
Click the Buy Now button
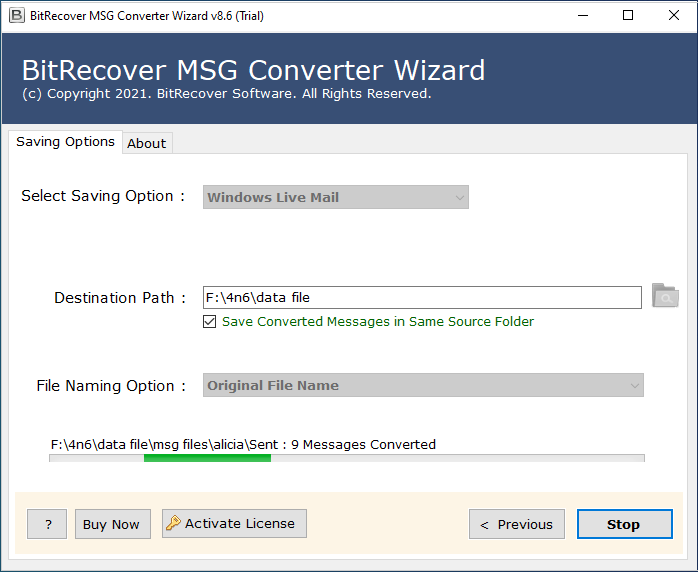[x=111, y=524]
